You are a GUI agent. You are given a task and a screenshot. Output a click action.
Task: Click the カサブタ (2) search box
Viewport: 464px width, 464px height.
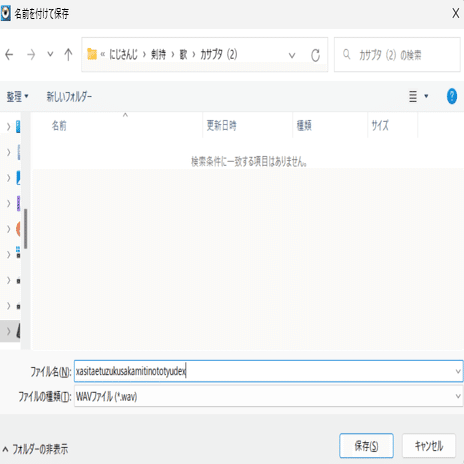click(397, 55)
